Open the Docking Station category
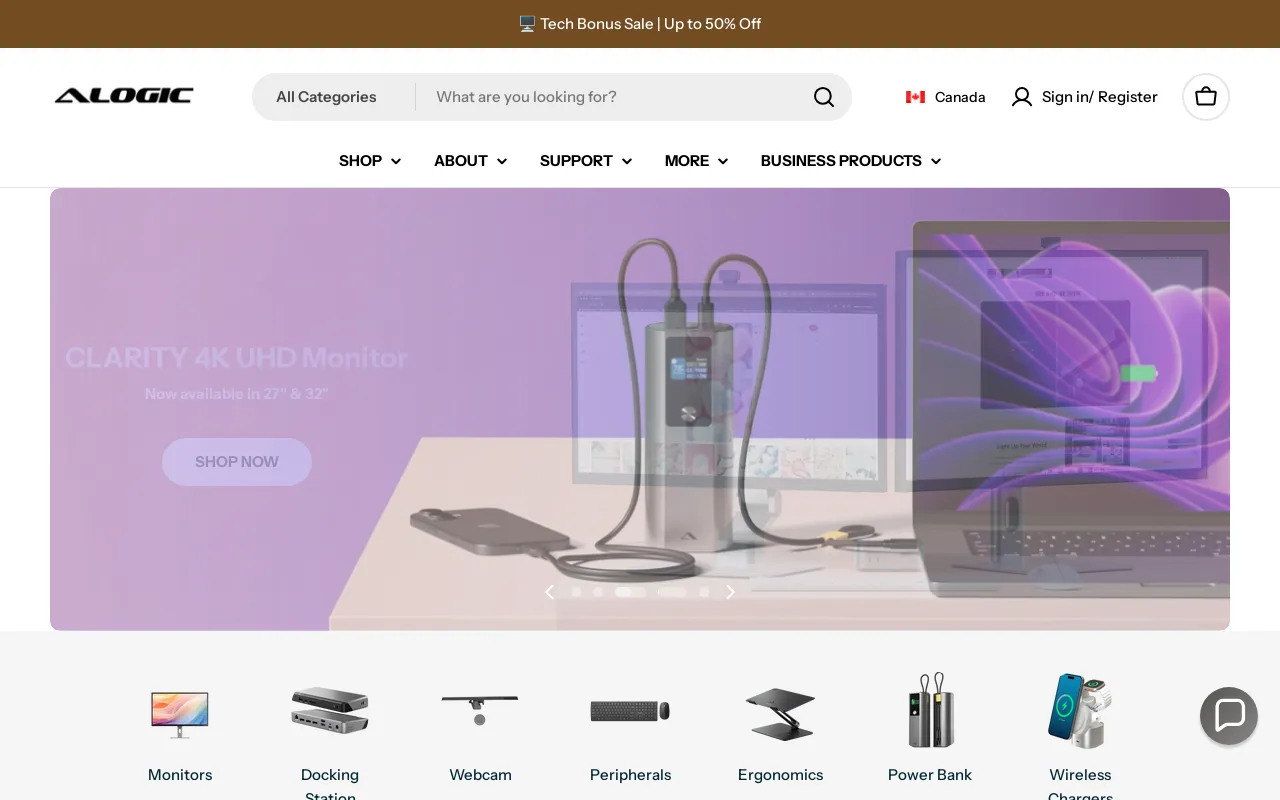Screen dimensions: 1280x800 330,711
